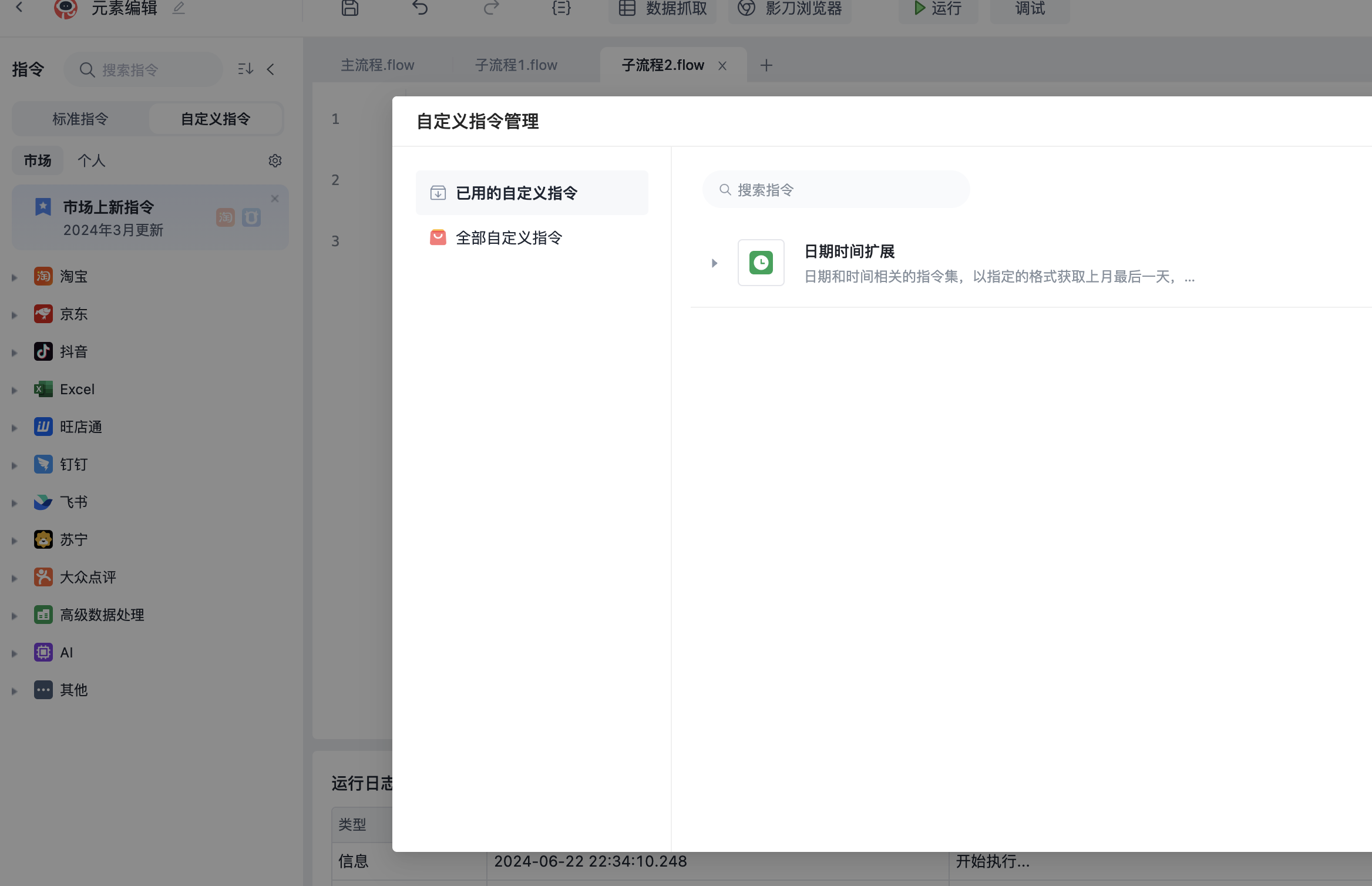1372x886 pixels.
Task: Focus the dialog 搜索指令 search field
Action: pos(836,190)
